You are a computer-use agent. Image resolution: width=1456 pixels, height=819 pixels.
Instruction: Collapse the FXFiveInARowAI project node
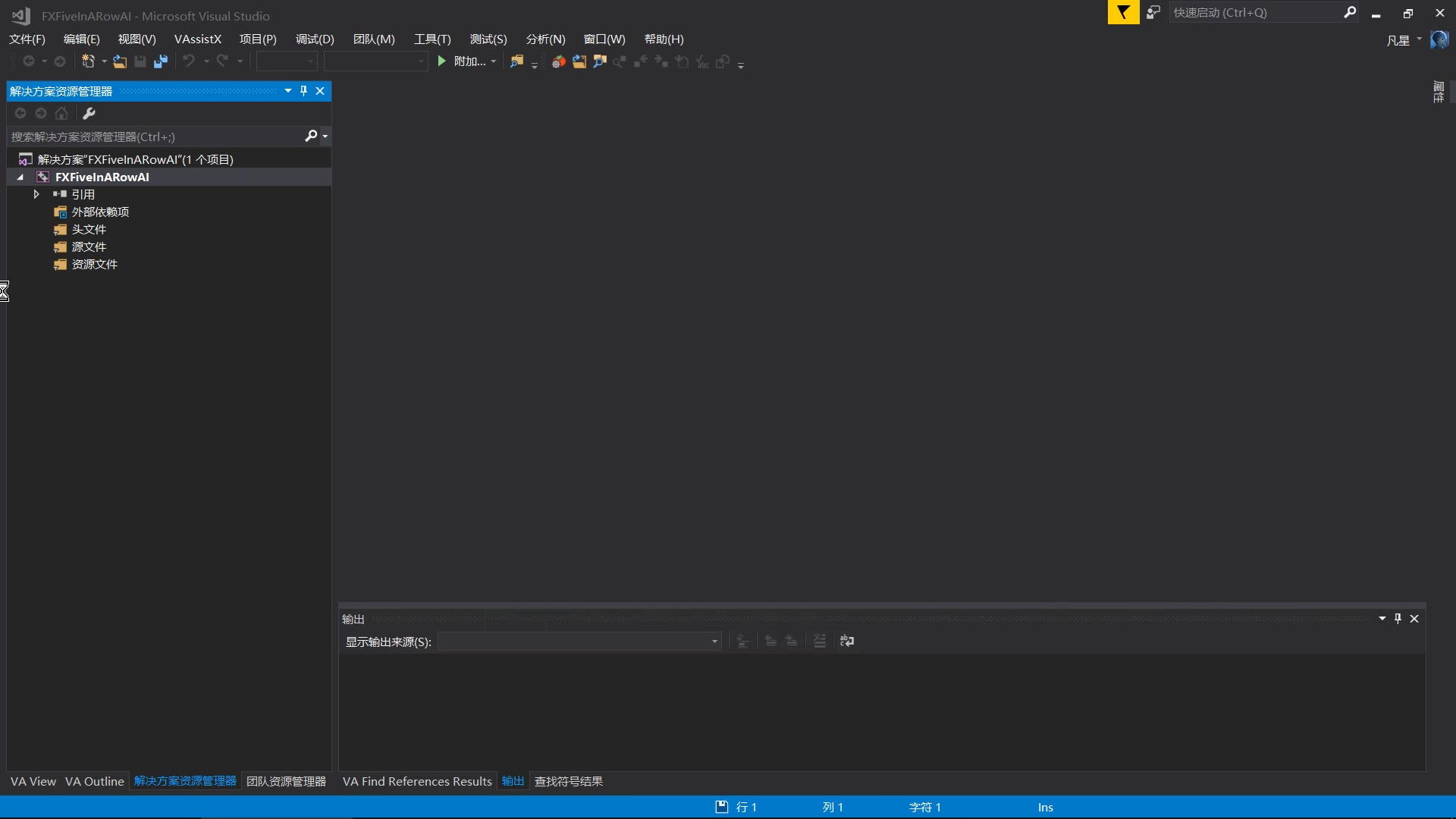(20, 177)
